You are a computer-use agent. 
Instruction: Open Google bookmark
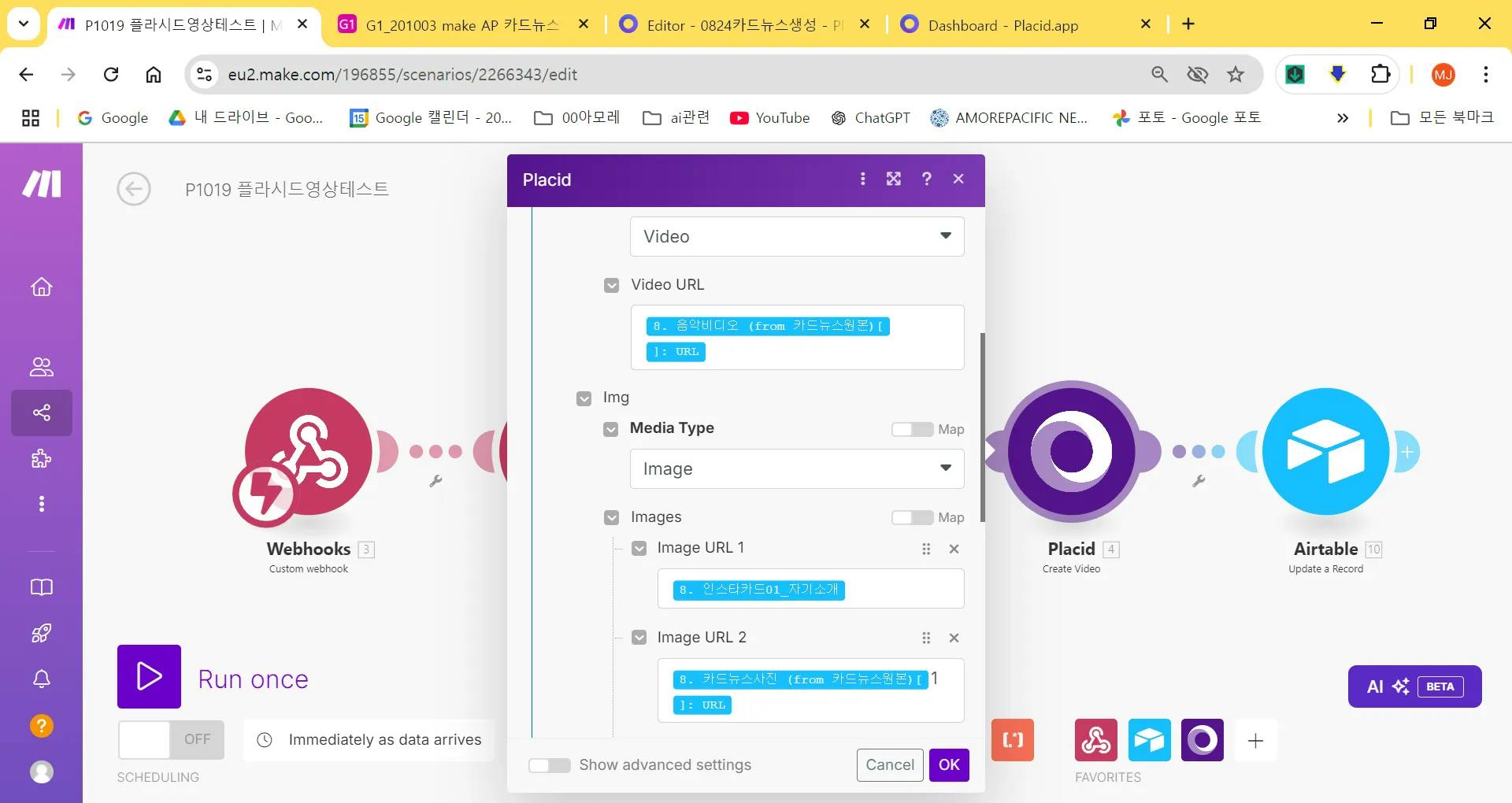112,118
